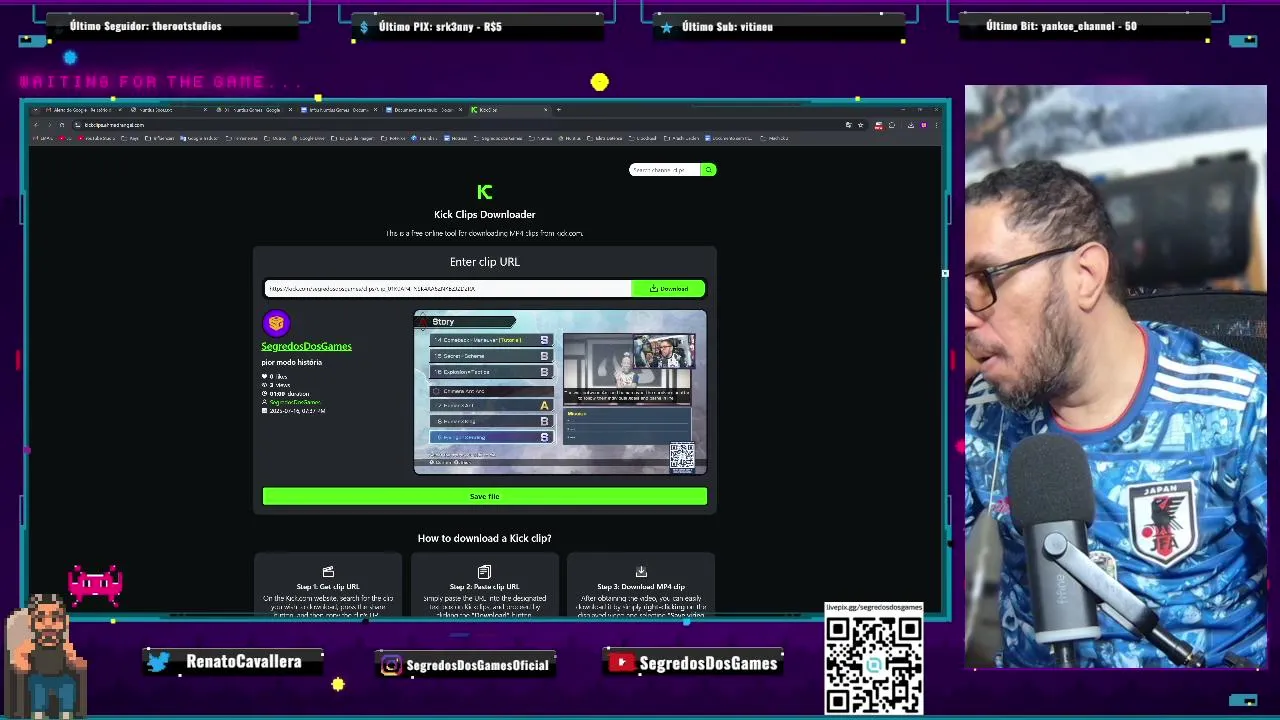This screenshot has height=720, width=1280.
Task: Open the browser profile avatar
Action: point(923,125)
